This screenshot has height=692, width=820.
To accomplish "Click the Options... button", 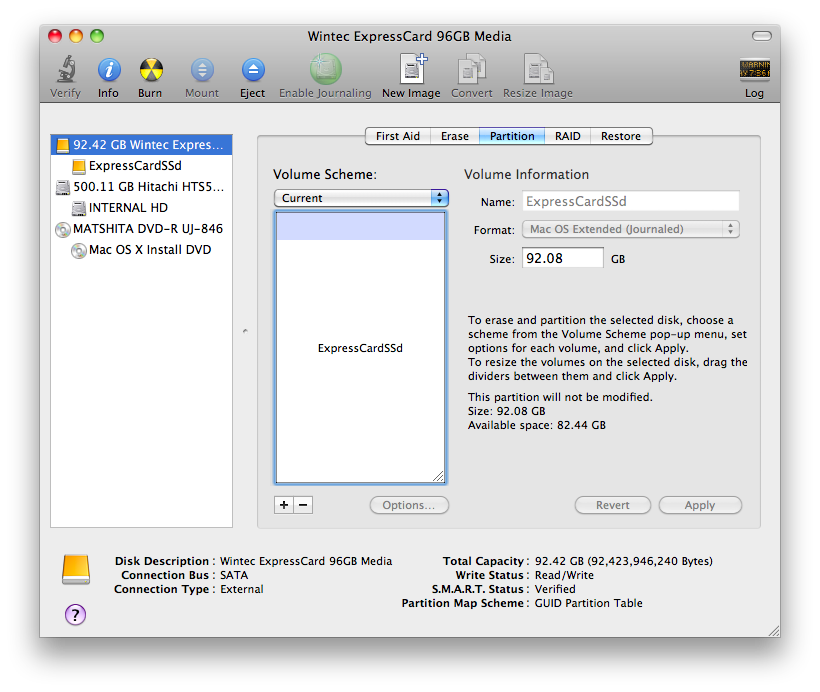I will click(x=409, y=505).
